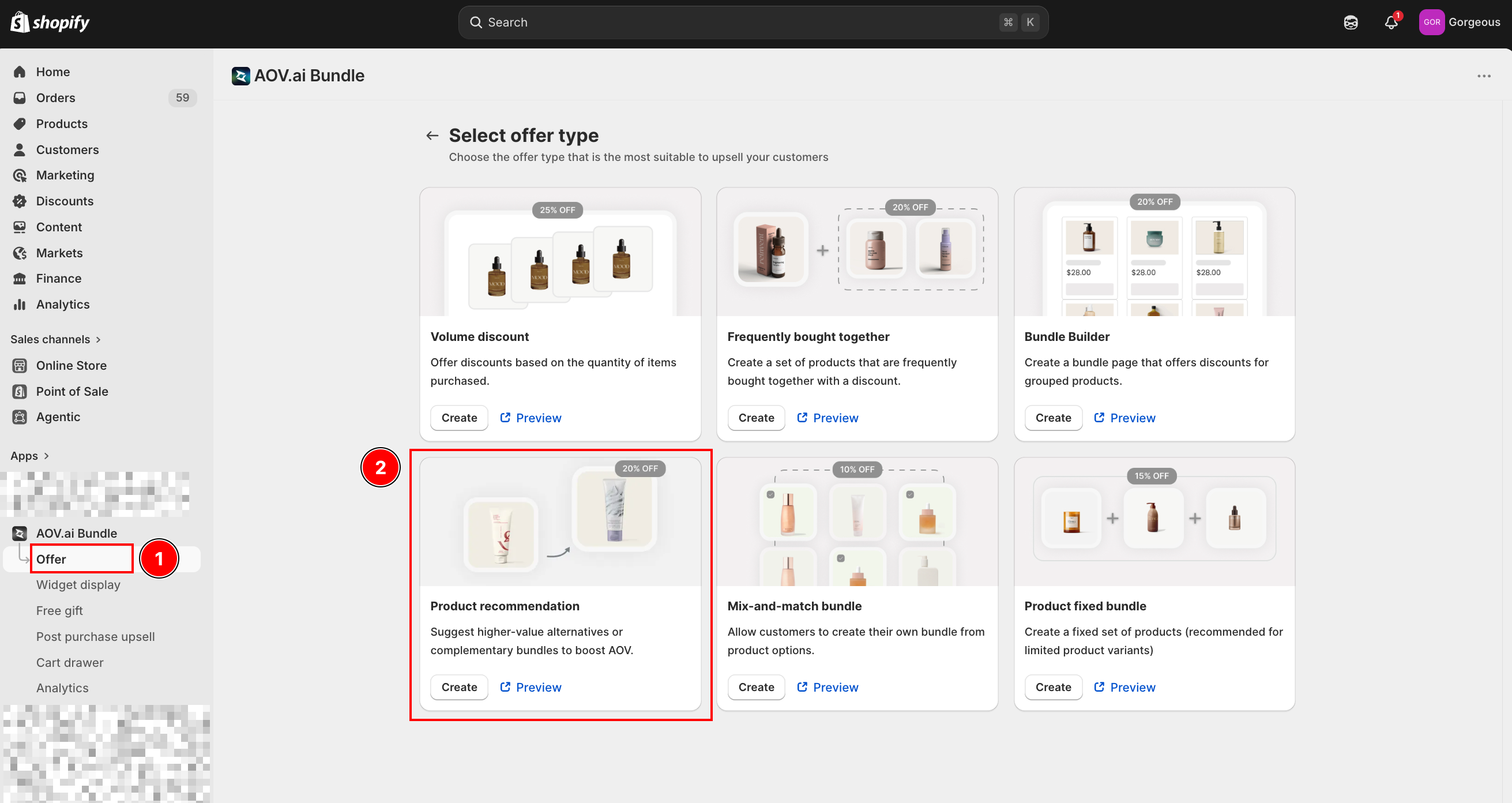Go to Discounts in the sidebar
The image size is (1512, 803).
tap(65, 201)
